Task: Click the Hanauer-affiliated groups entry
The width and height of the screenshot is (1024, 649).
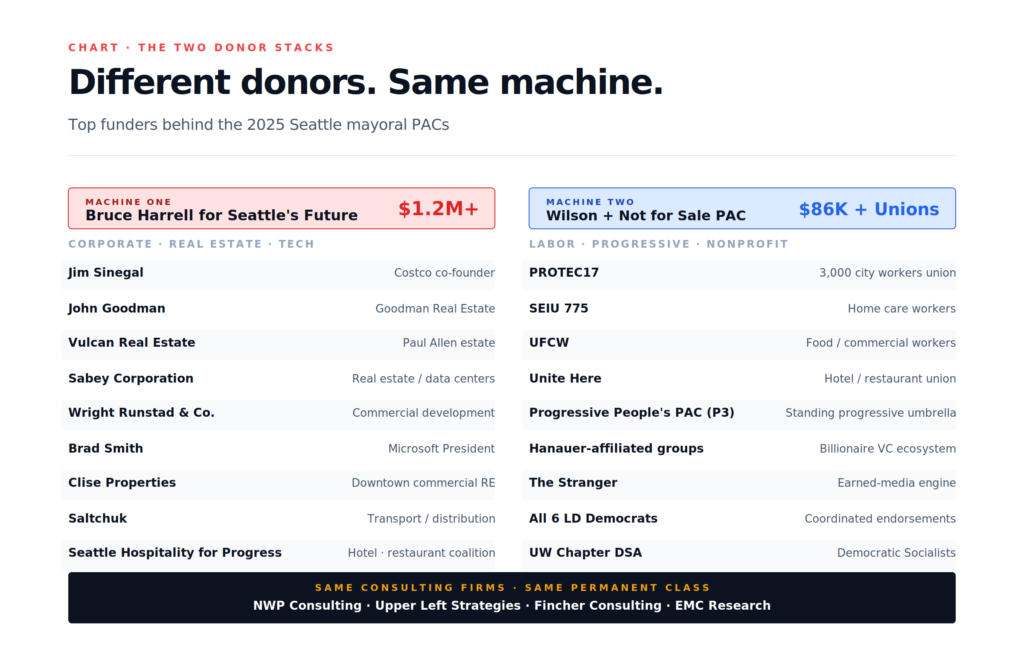Action: click(739, 449)
